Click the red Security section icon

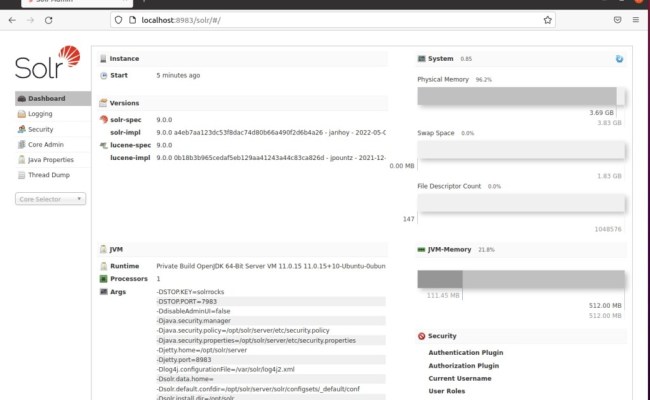pos(422,336)
